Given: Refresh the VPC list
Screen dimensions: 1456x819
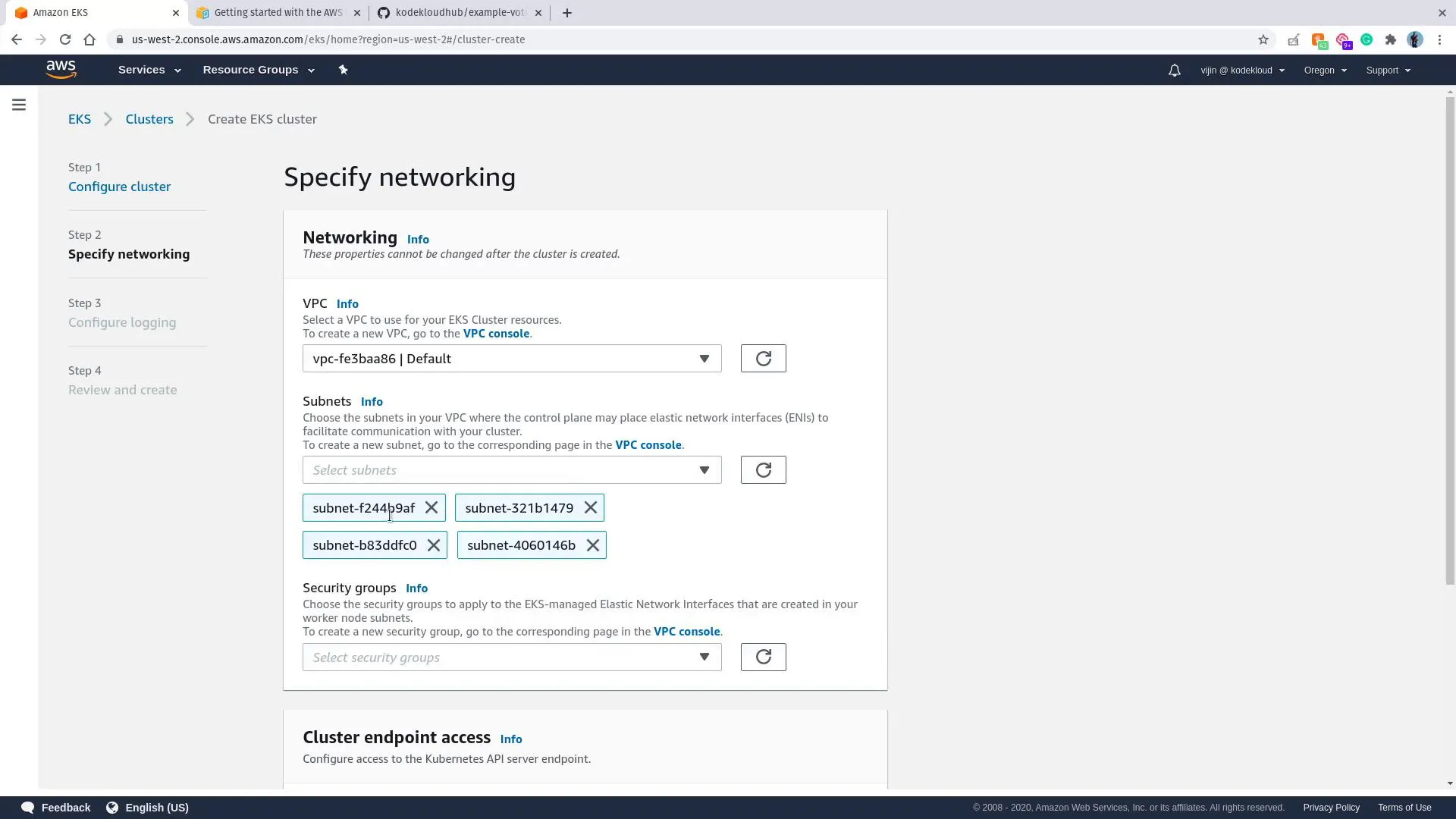Looking at the screenshot, I should click(763, 358).
